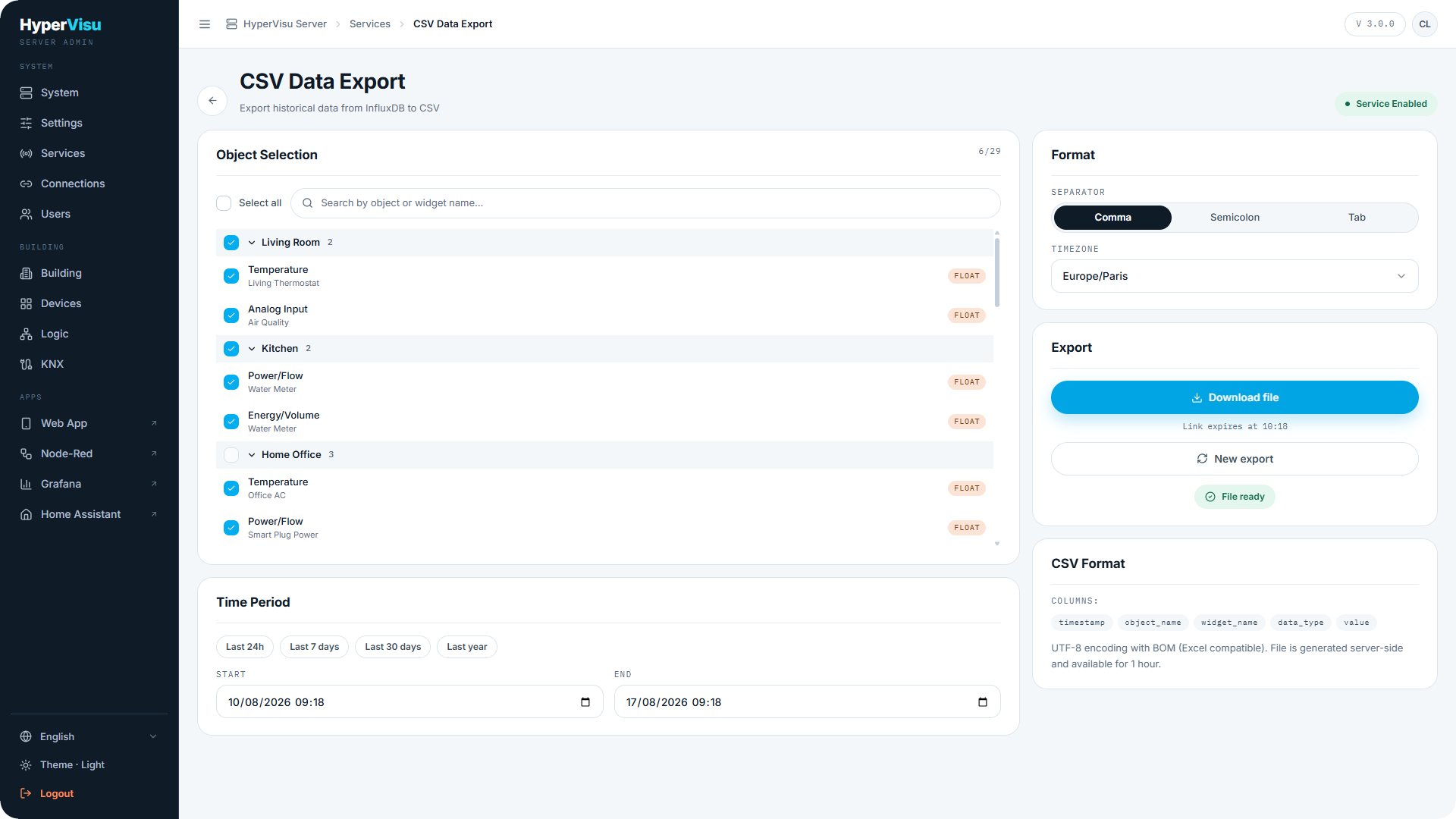Click the Building icon in sidebar

tap(26, 273)
